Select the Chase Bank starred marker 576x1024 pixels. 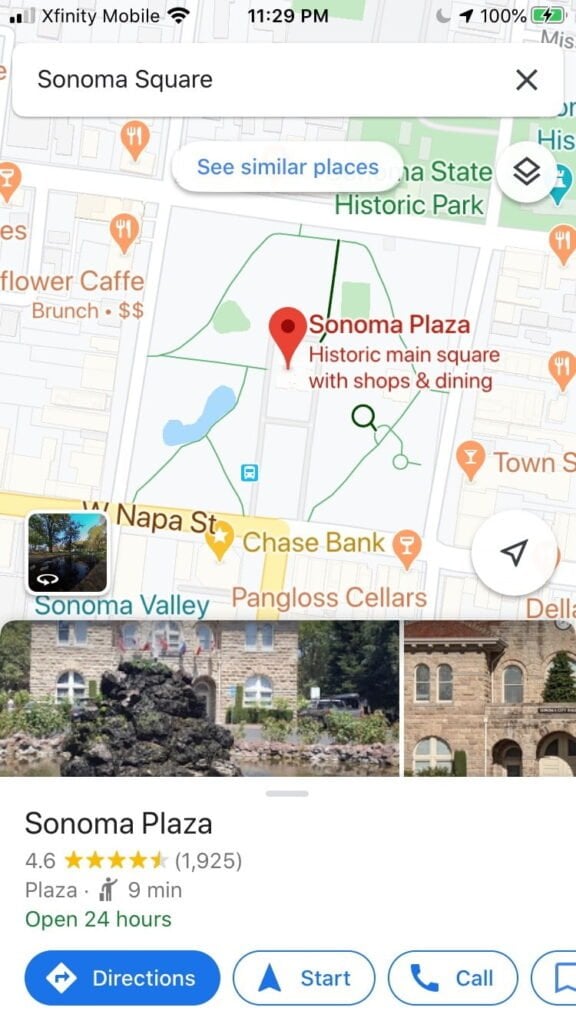click(219, 541)
